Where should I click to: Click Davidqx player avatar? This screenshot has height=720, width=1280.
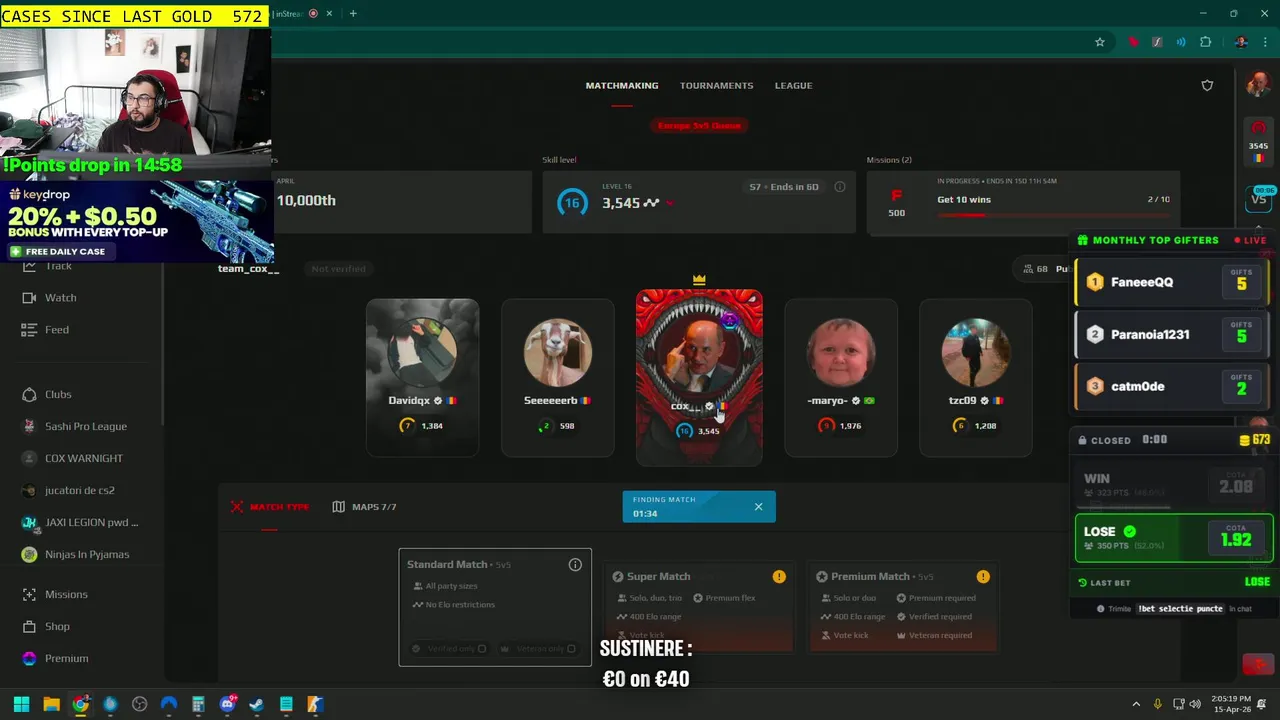422,352
